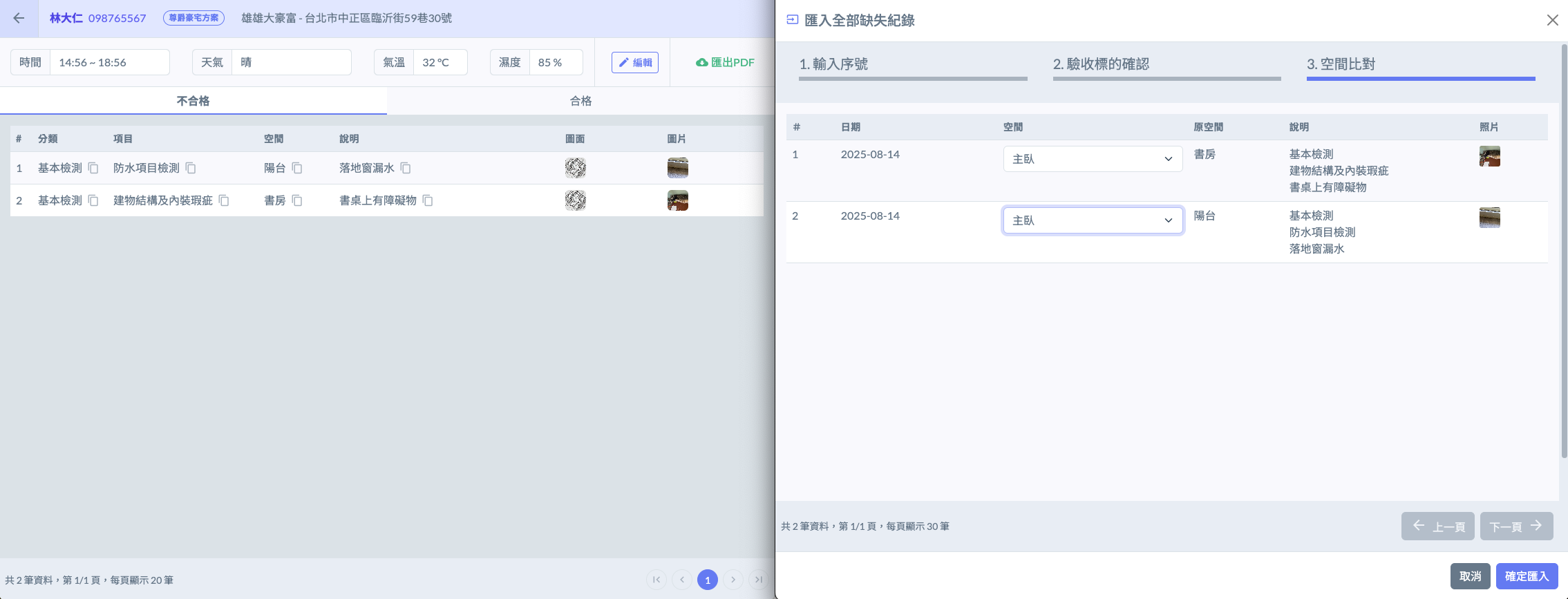Click the 時間 input field
1568x599 pixels.
[x=109, y=62]
